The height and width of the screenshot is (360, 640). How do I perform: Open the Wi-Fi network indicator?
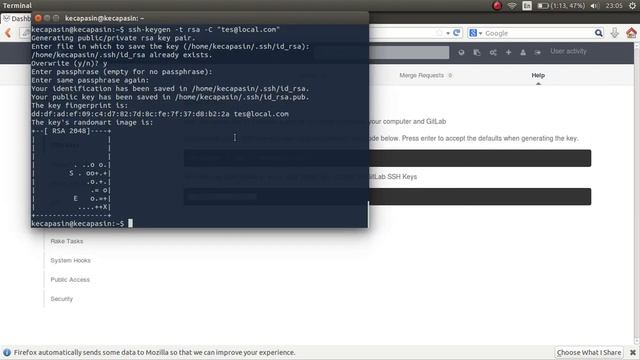(512, 6)
